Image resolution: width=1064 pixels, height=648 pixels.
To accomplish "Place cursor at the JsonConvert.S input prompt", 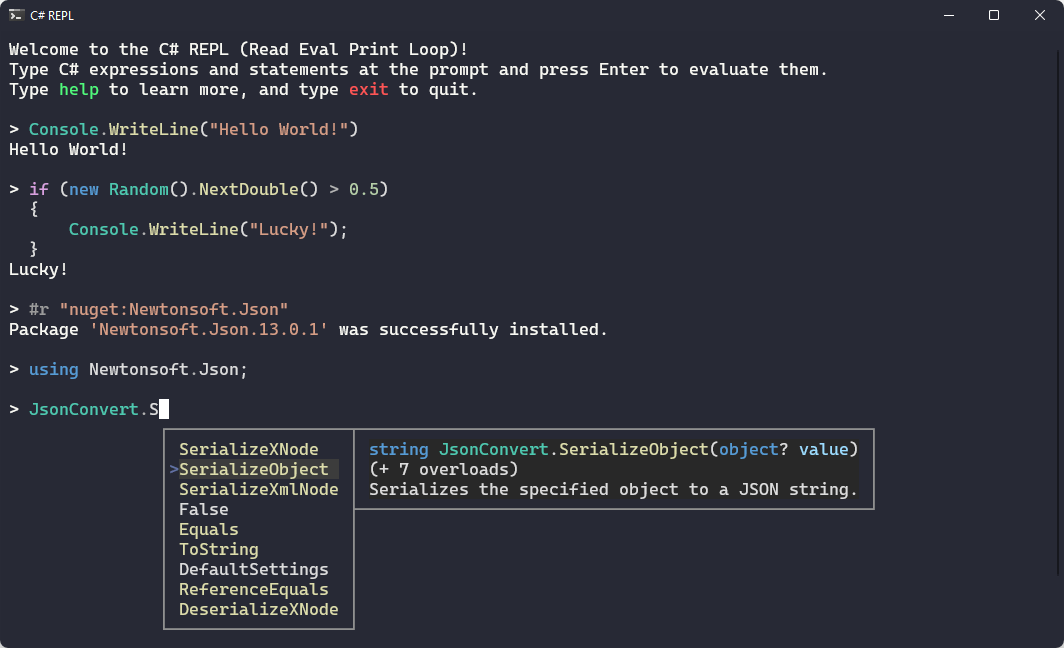I will (164, 409).
